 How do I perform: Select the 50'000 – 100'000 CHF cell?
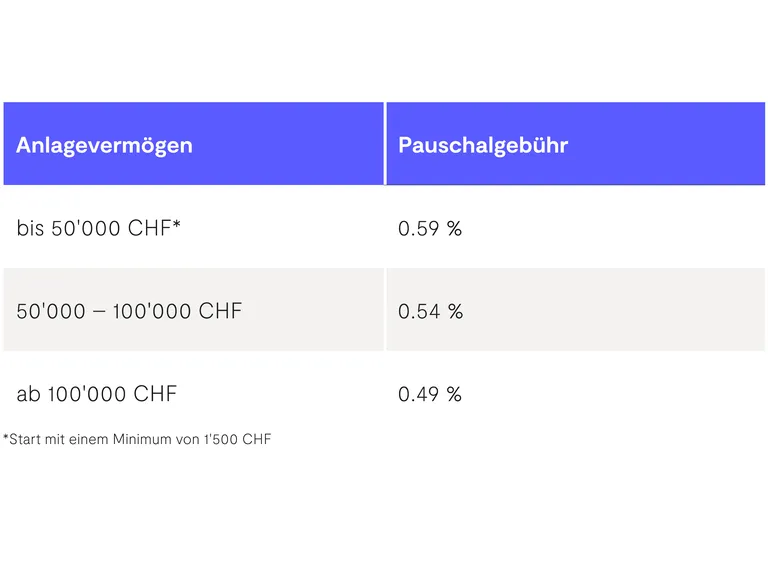click(x=129, y=311)
